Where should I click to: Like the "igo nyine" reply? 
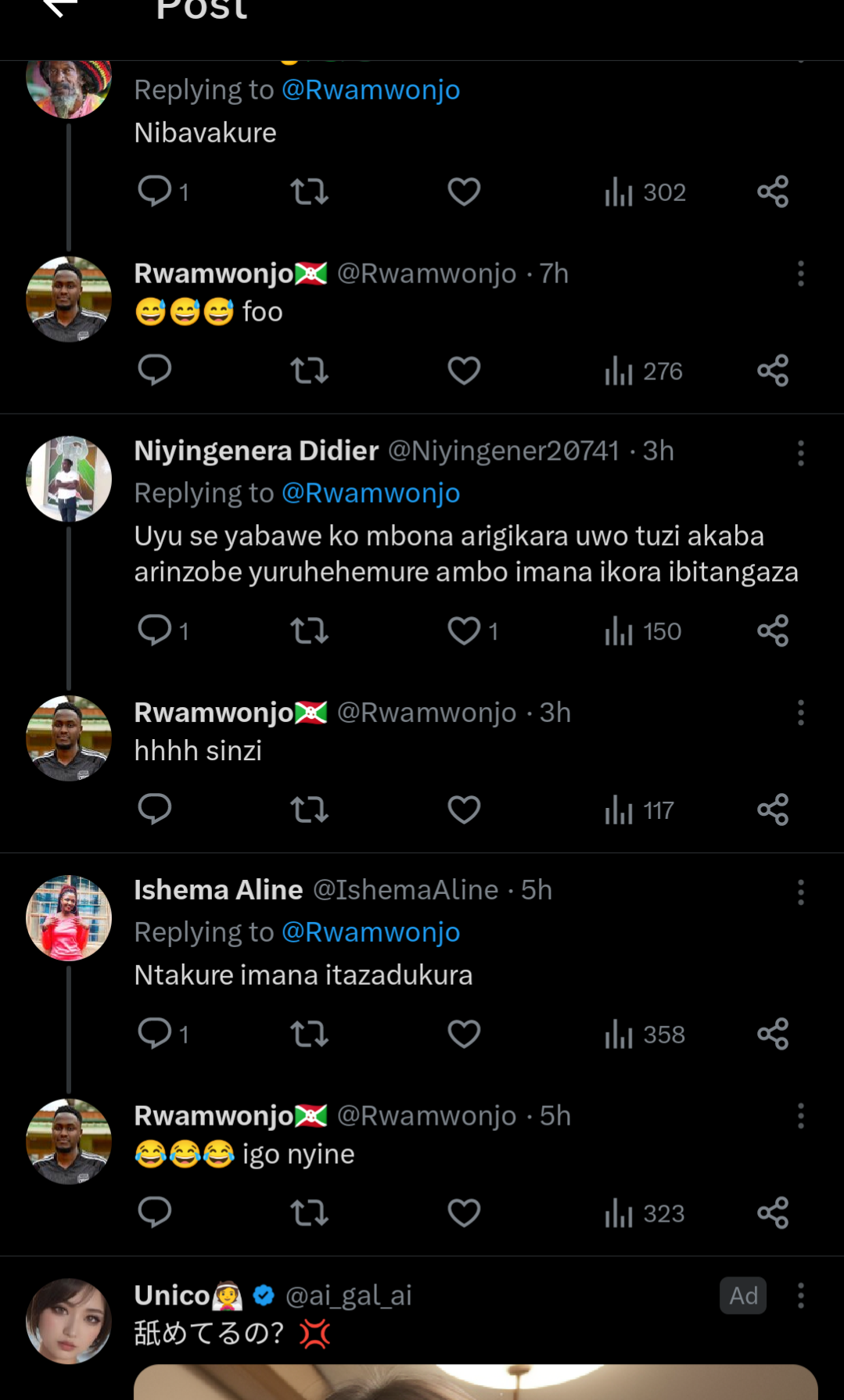[464, 1213]
